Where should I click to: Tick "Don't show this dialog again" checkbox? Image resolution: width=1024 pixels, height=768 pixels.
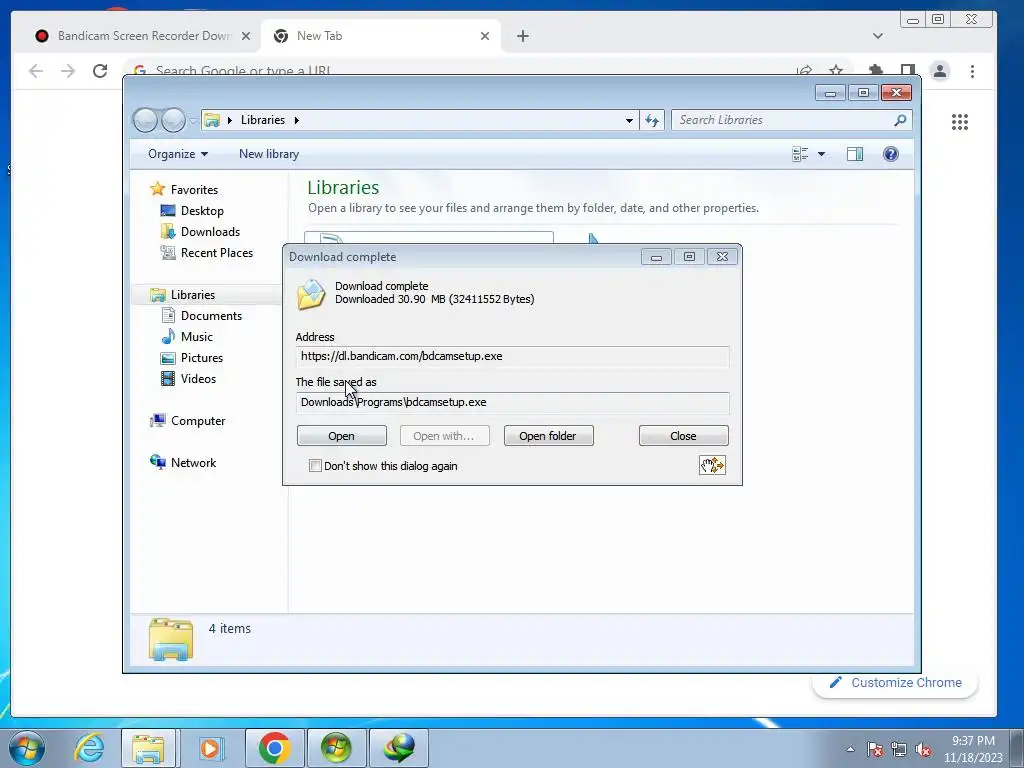click(315, 466)
